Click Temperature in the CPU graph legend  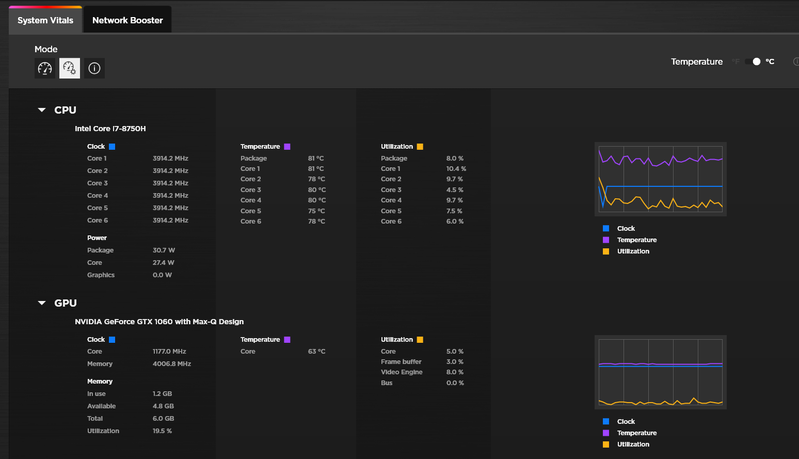(637, 240)
